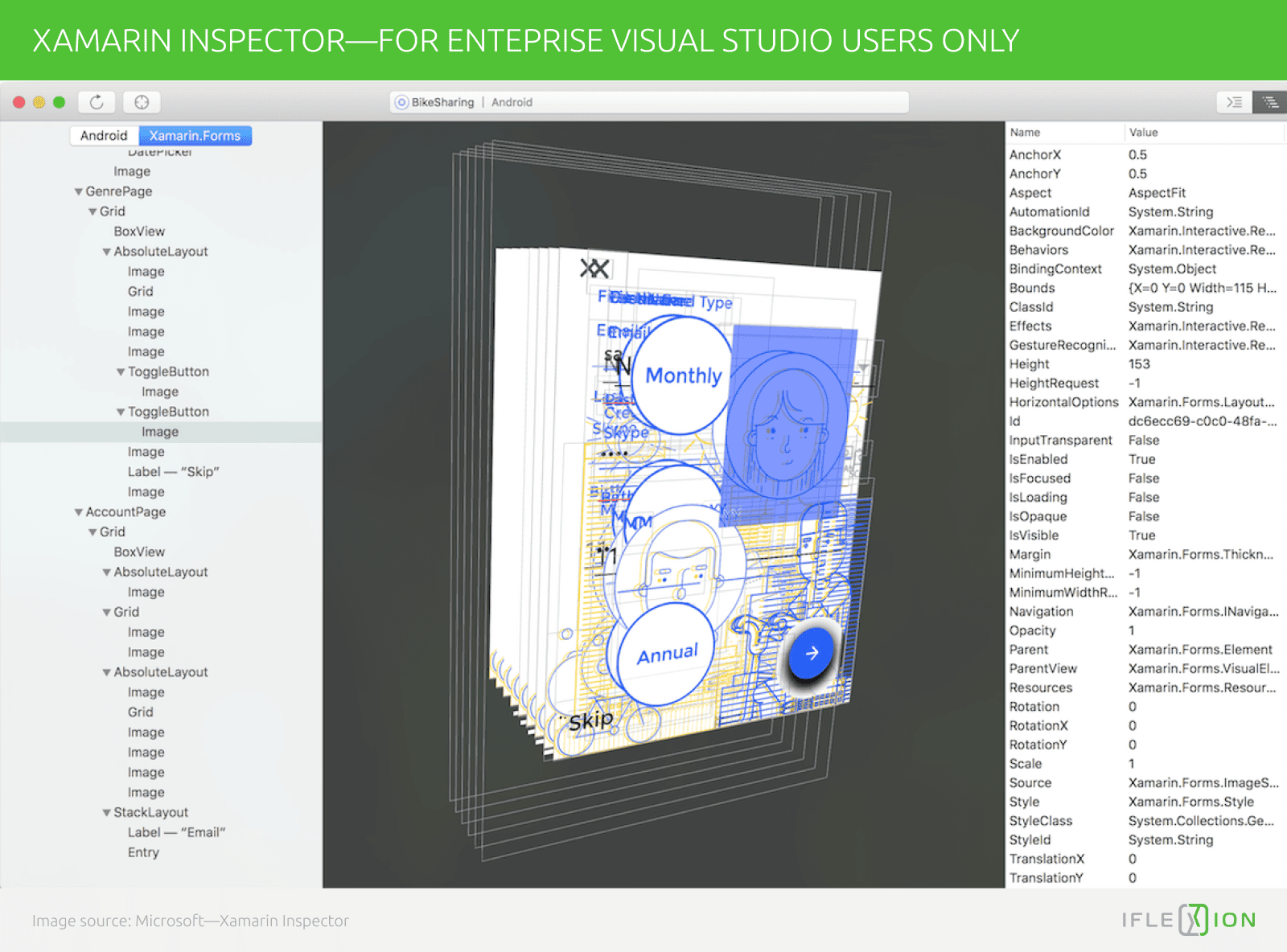Select the IsVisible property row
The image size is (1287, 952).
pyautogui.click(x=1145, y=535)
